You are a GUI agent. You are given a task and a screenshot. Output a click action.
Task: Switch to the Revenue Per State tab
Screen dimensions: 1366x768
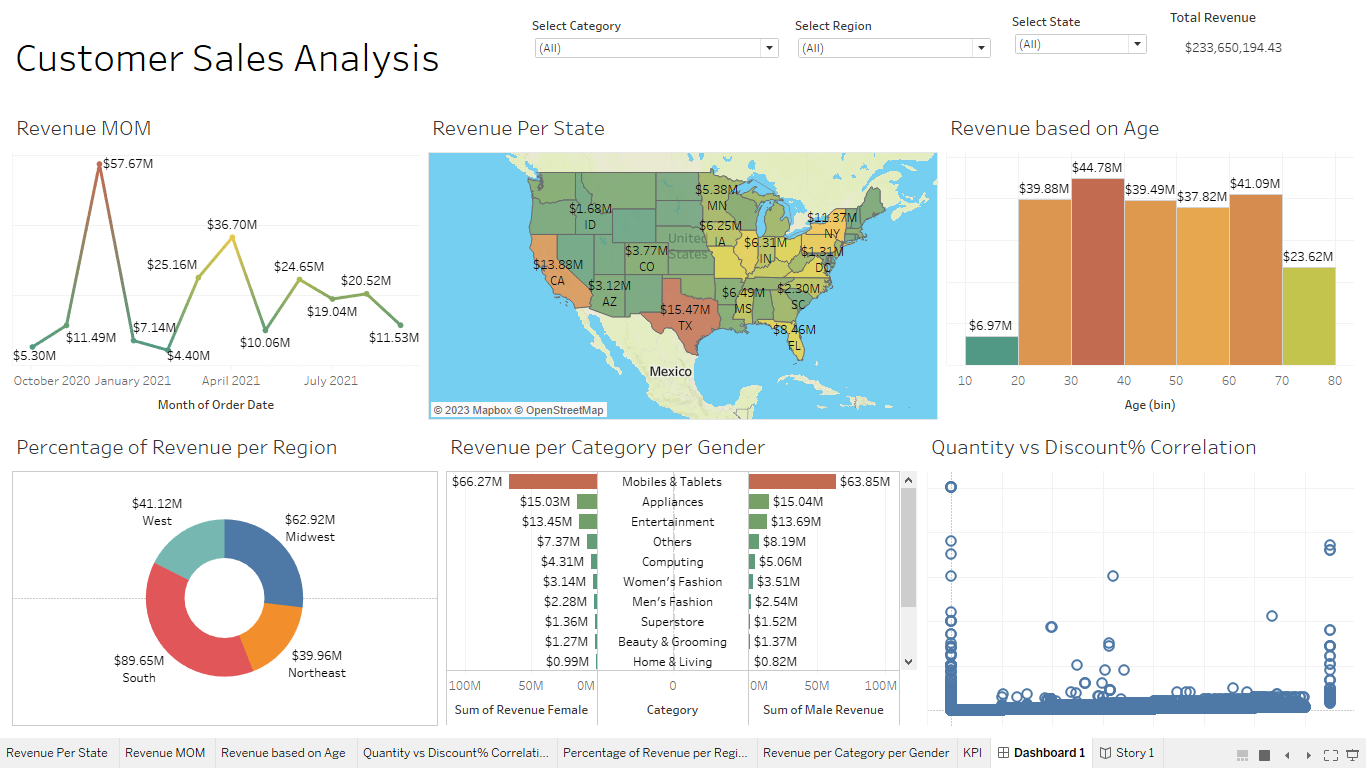[58, 753]
